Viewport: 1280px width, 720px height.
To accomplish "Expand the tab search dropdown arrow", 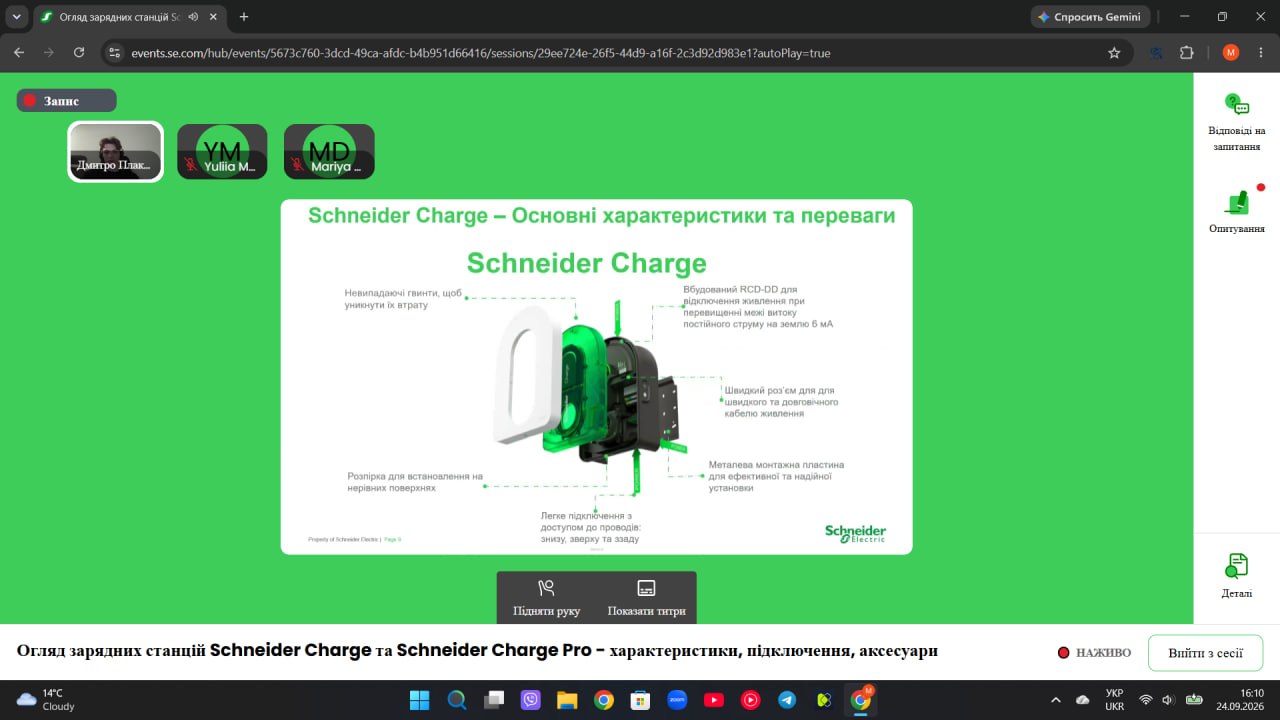I will pyautogui.click(x=16, y=17).
